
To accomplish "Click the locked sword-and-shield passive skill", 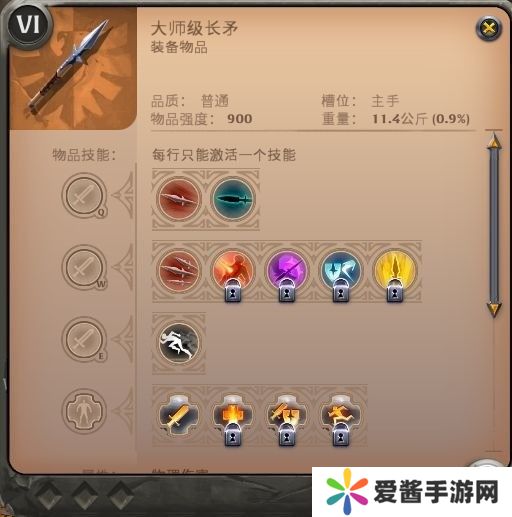I will coord(287,415).
